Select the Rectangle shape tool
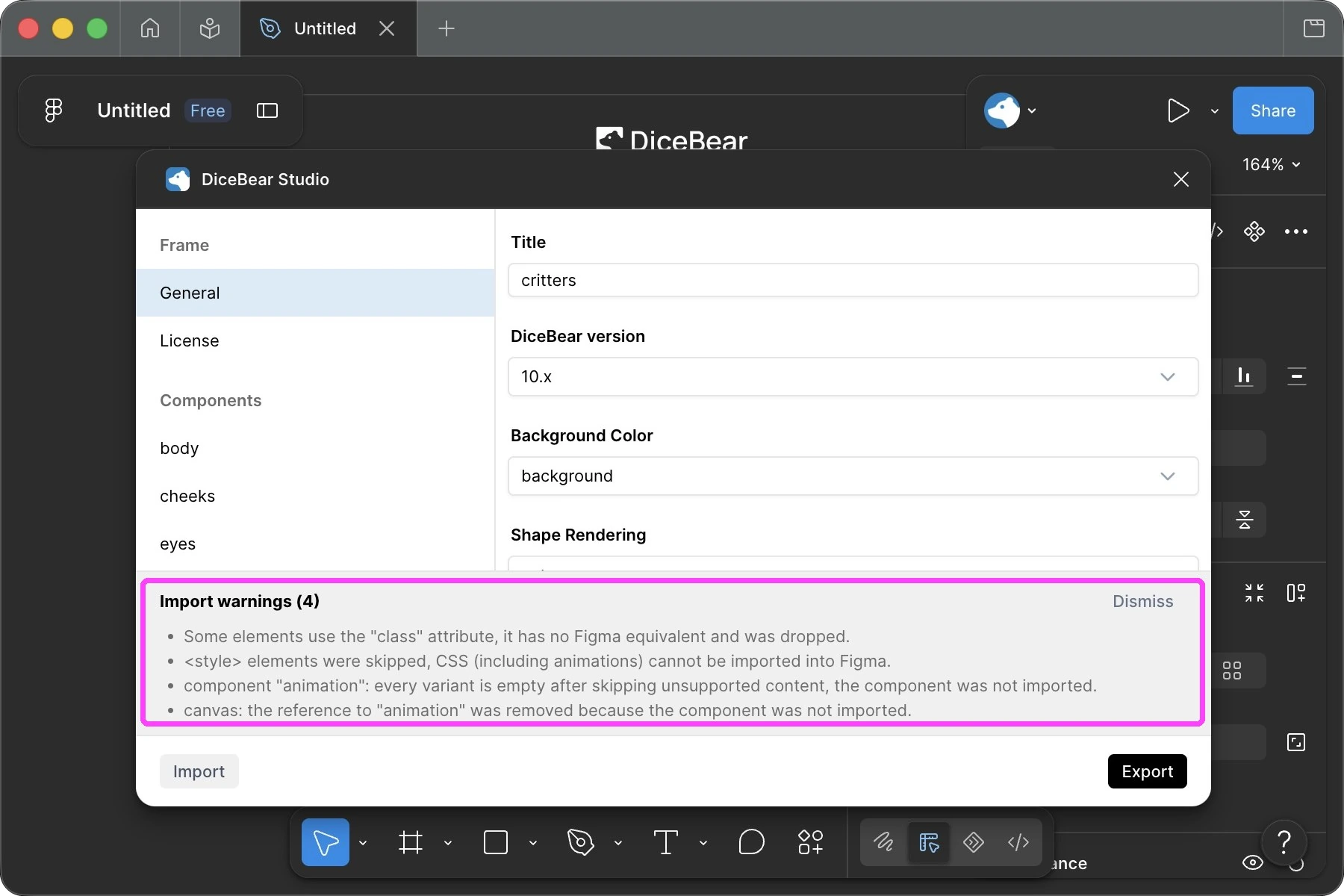The width and height of the screenshot is (1344, 896). tap(496, 842)
